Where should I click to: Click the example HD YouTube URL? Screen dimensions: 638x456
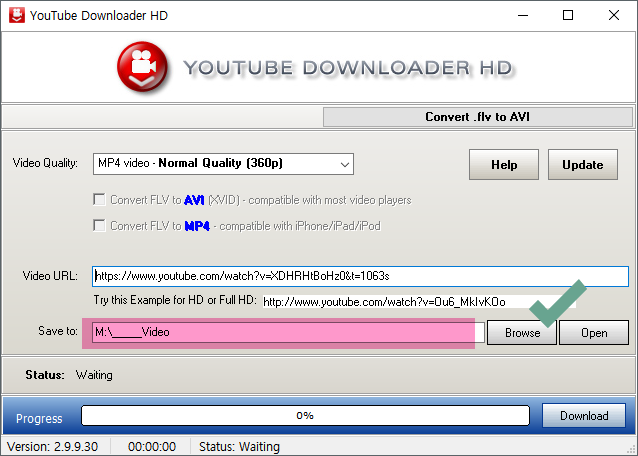click(384, 302)
